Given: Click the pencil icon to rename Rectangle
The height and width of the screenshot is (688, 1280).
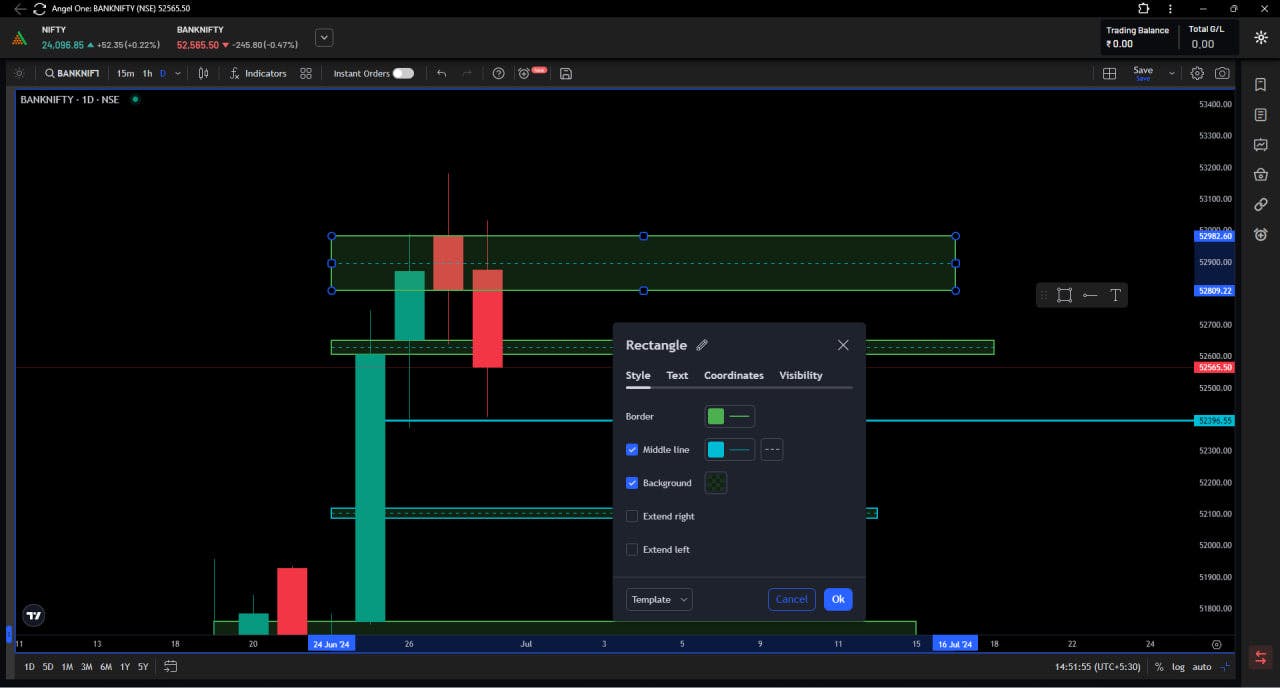Looking at the screenshot, I should coord(702,345).
